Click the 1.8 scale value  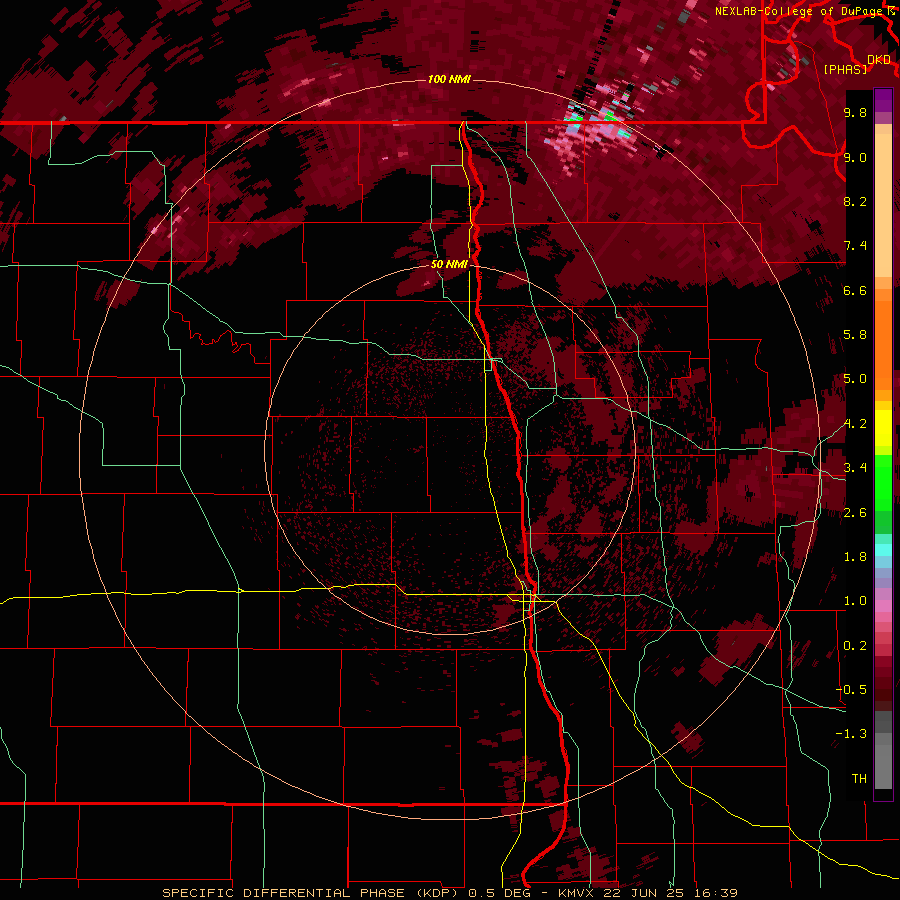pyautogui.click(x=855, y=557)
